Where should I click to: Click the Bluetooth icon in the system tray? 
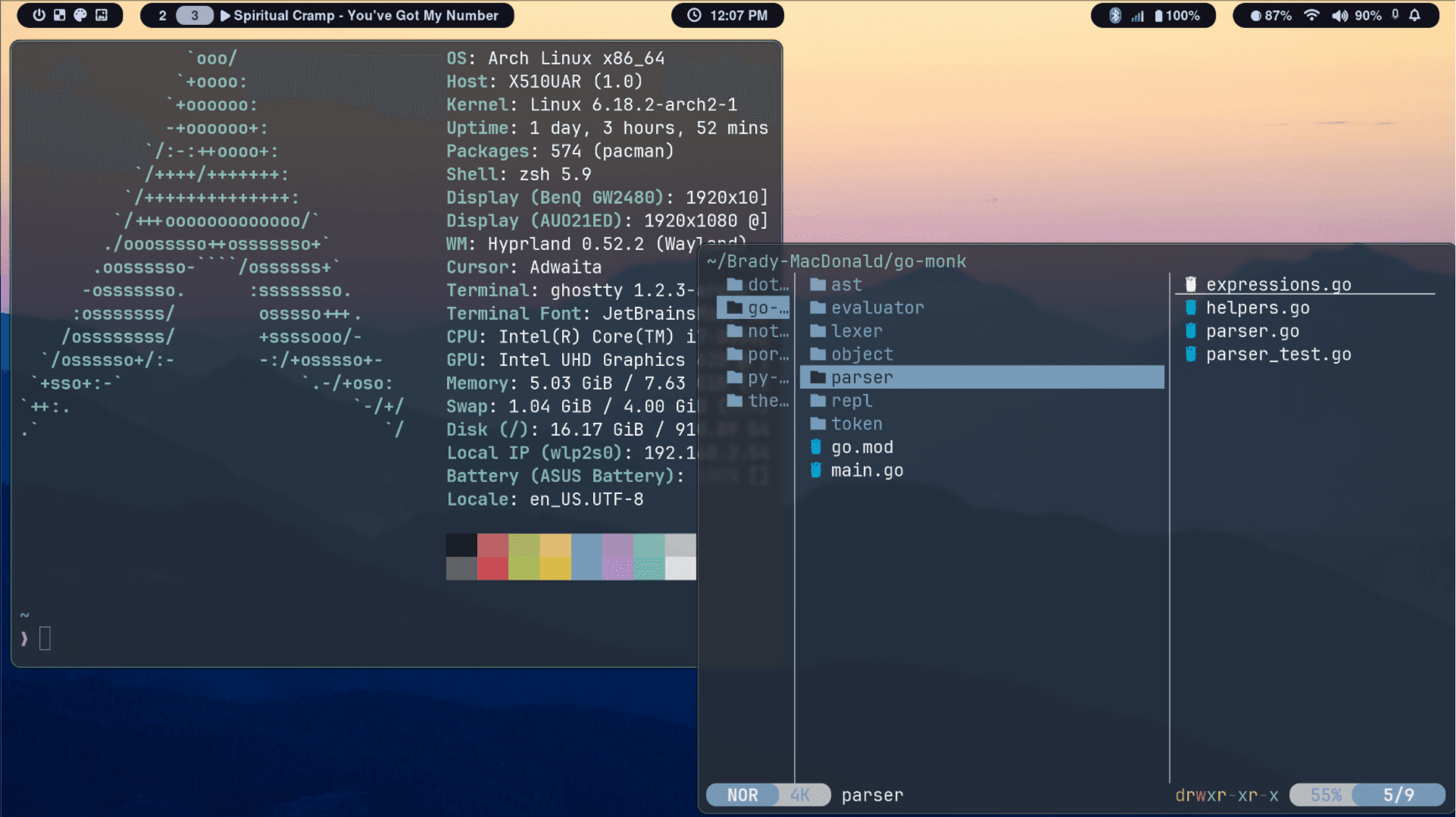1115,15
